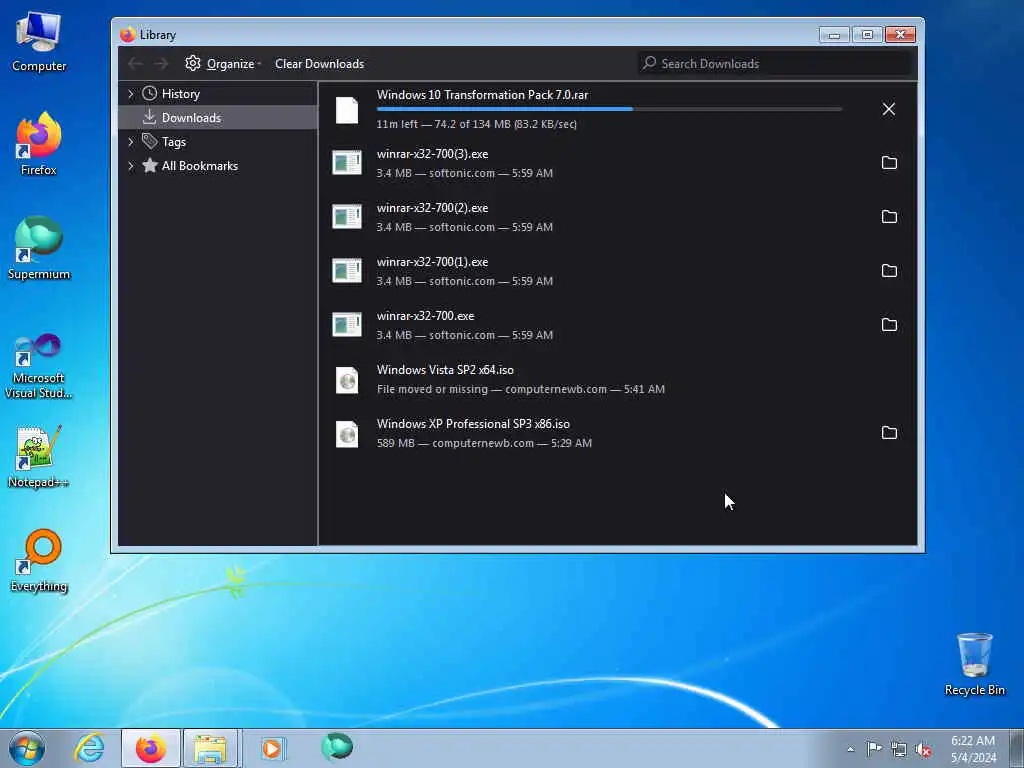Image resolution: width=1024 pixels, height=768 pixels.
Task: Click the Windows Vista SP2 disc icon
Action: 347,379
